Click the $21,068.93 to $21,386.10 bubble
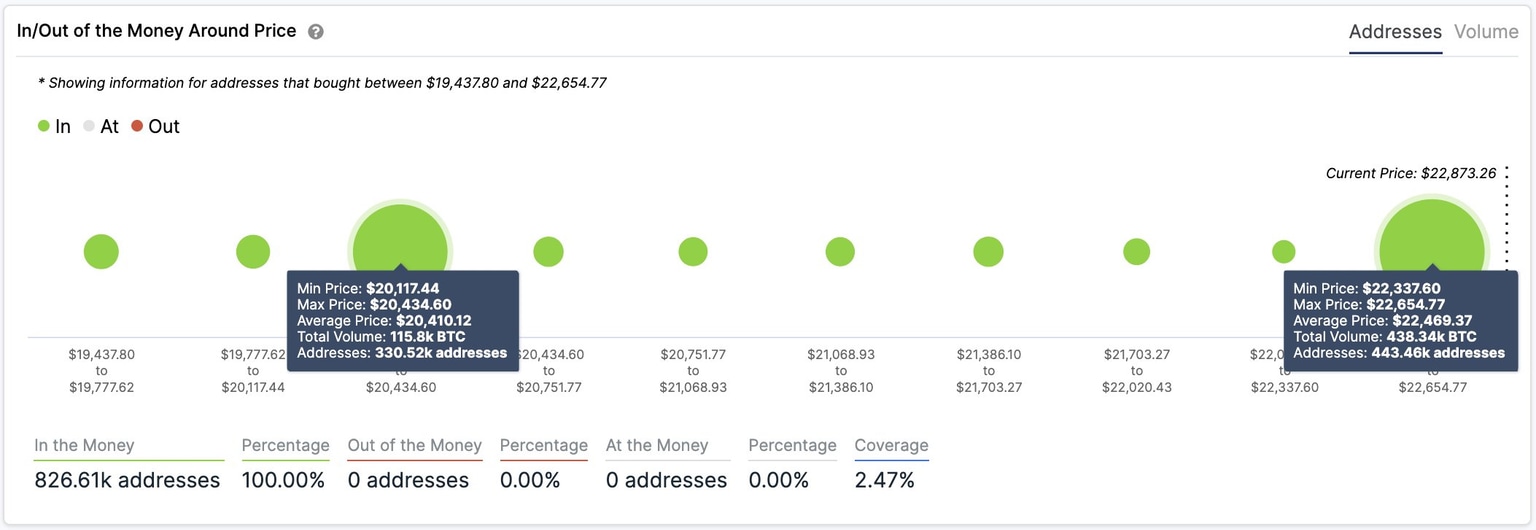 tap(840, 252)
